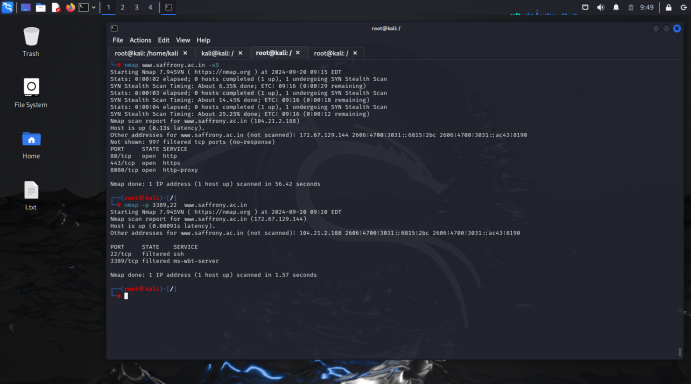Select the Trash desktop icon

point(31,42)
